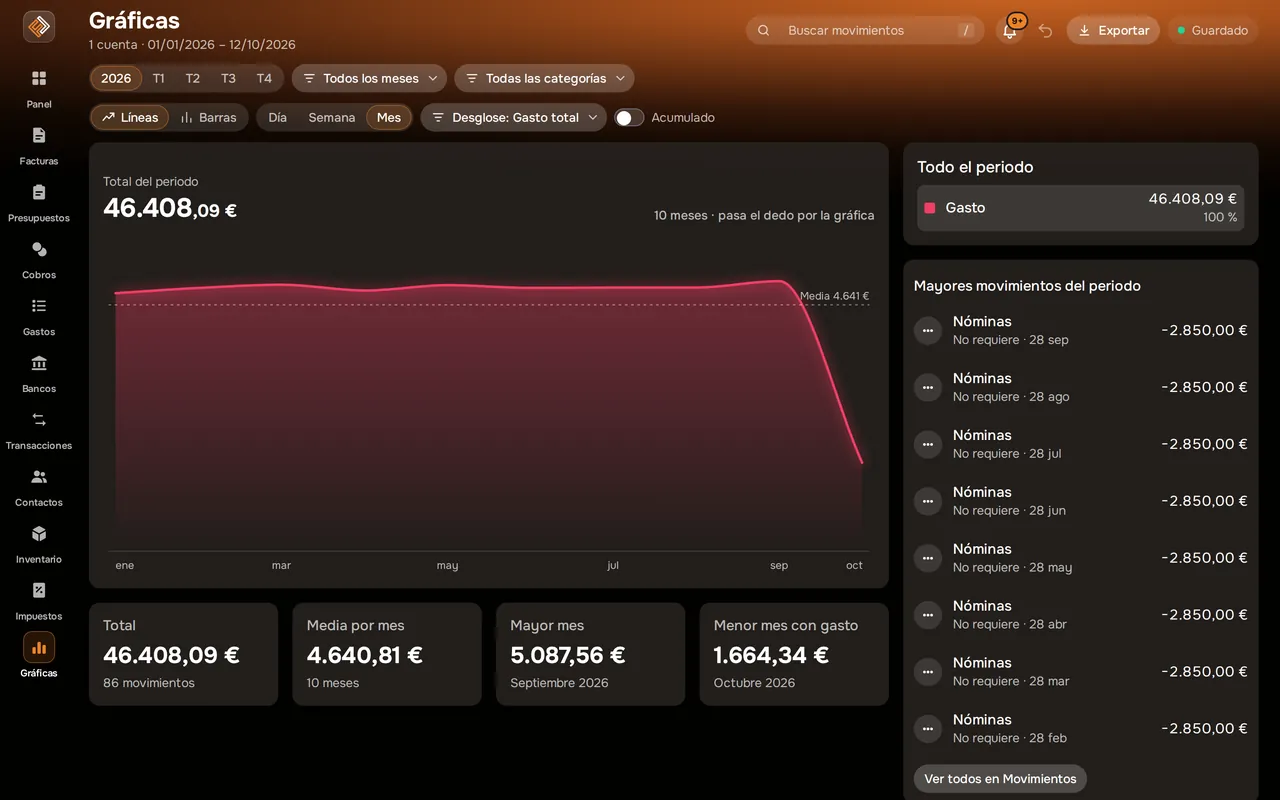Expand Todas las categorías dropdown
Viewport: 1280px width, 800px height.
pyautogui.click(x=544, y=78)
